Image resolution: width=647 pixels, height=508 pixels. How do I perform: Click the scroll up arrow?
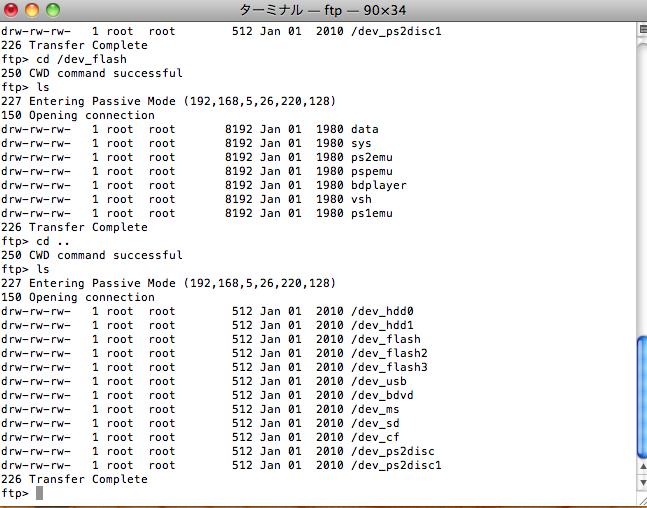643,466
